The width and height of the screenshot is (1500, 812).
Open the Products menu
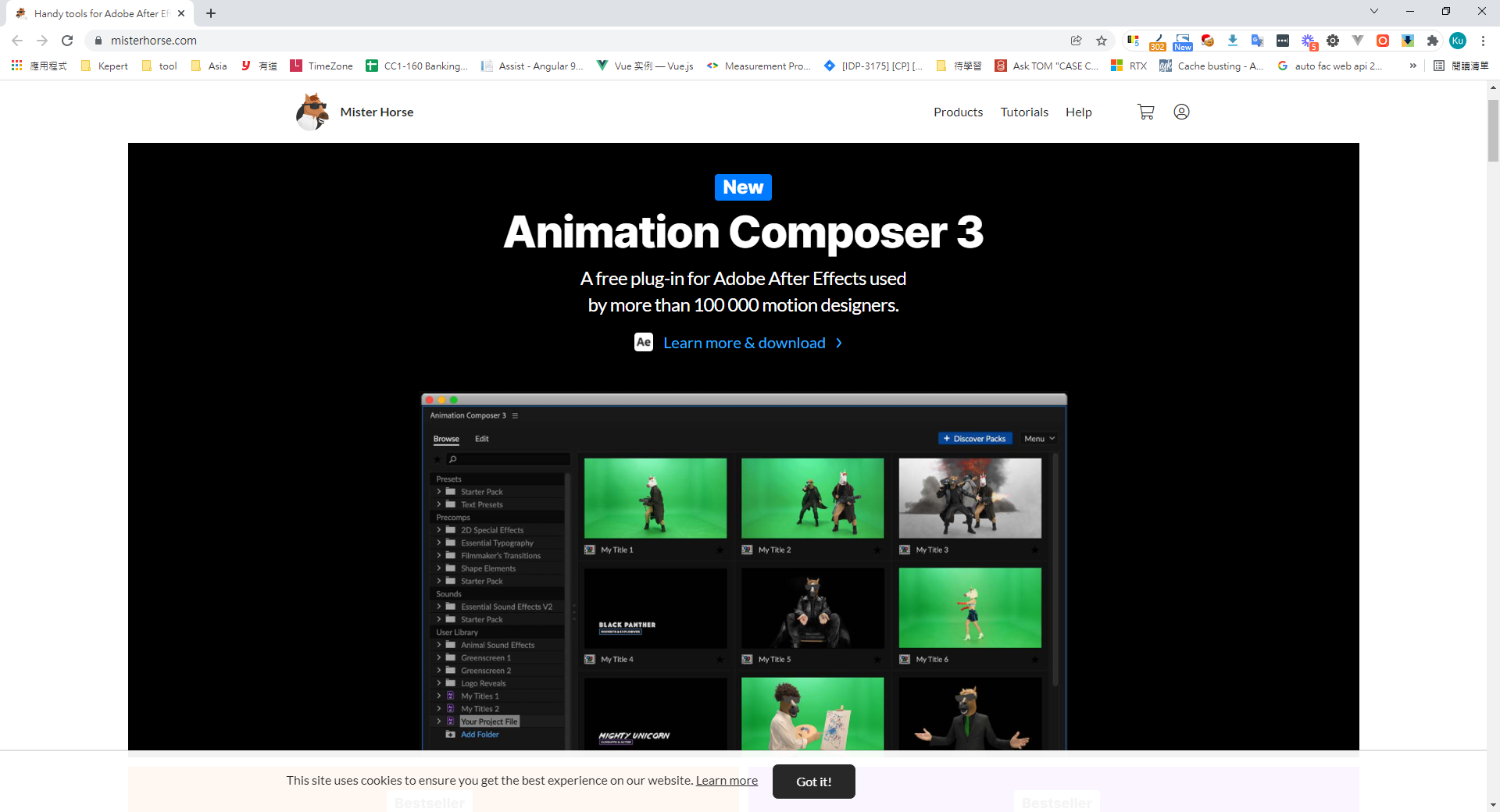point(958,112)
